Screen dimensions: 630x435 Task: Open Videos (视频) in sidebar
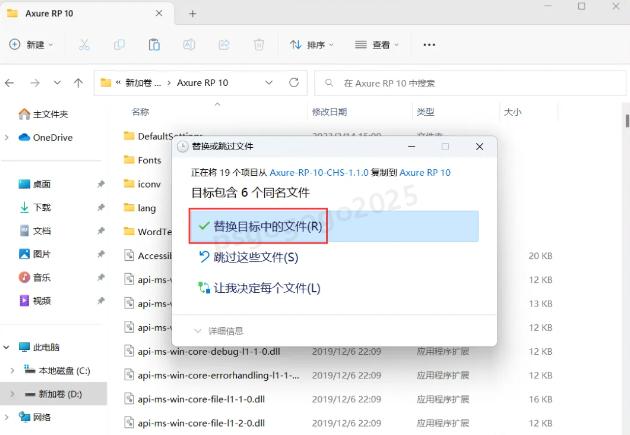pos(35,300)
